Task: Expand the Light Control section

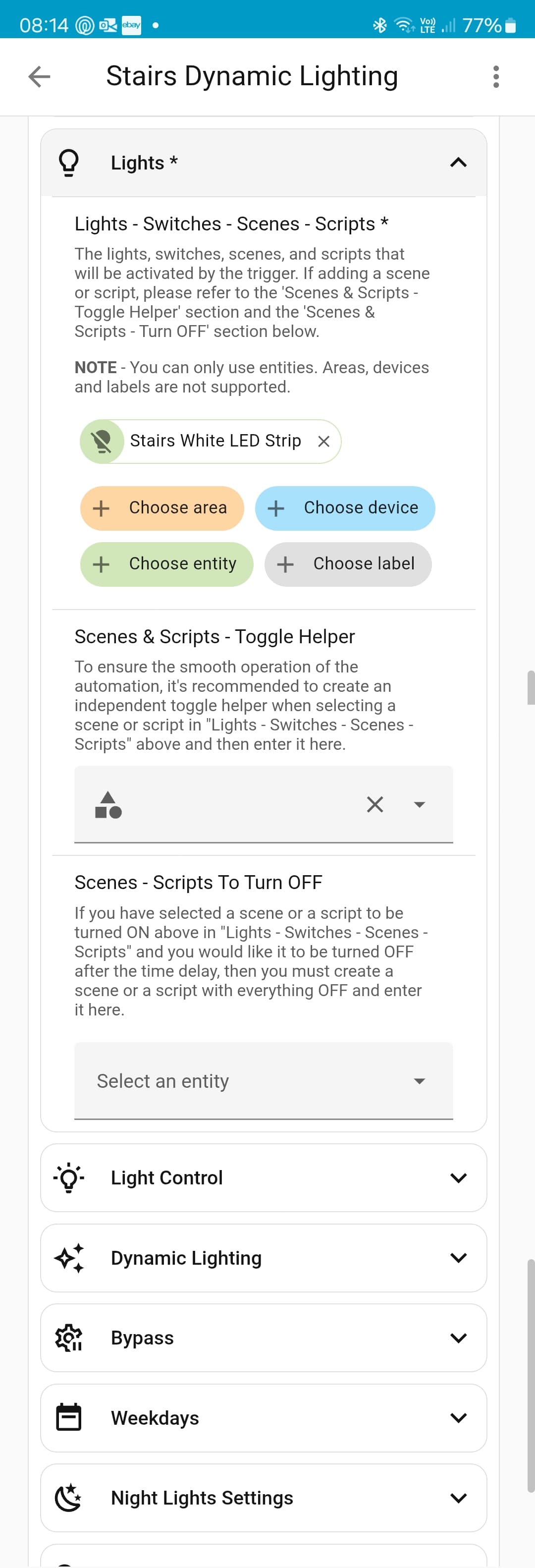Action: [x=458, y=1177]
